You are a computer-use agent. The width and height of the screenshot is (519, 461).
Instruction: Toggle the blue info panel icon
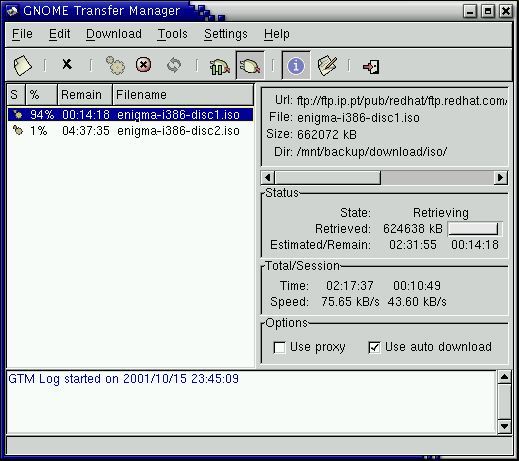click(x=296, y=65)
